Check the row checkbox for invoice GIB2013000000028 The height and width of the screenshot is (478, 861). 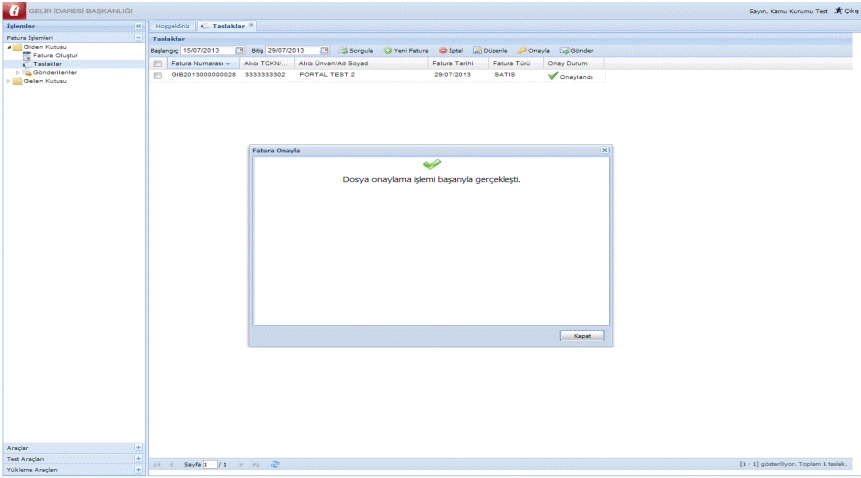coord(158,75)
